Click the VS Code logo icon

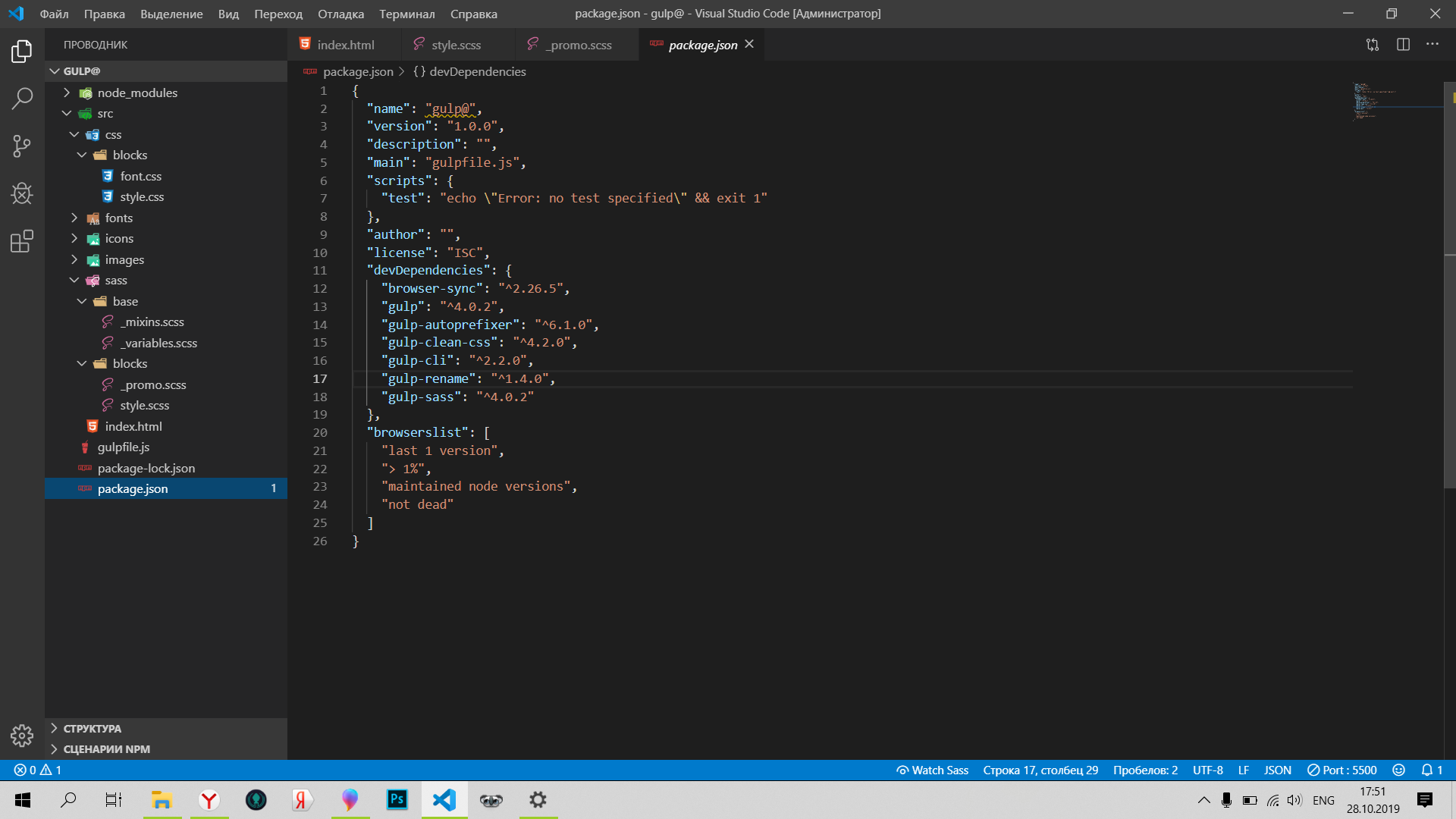16,14
